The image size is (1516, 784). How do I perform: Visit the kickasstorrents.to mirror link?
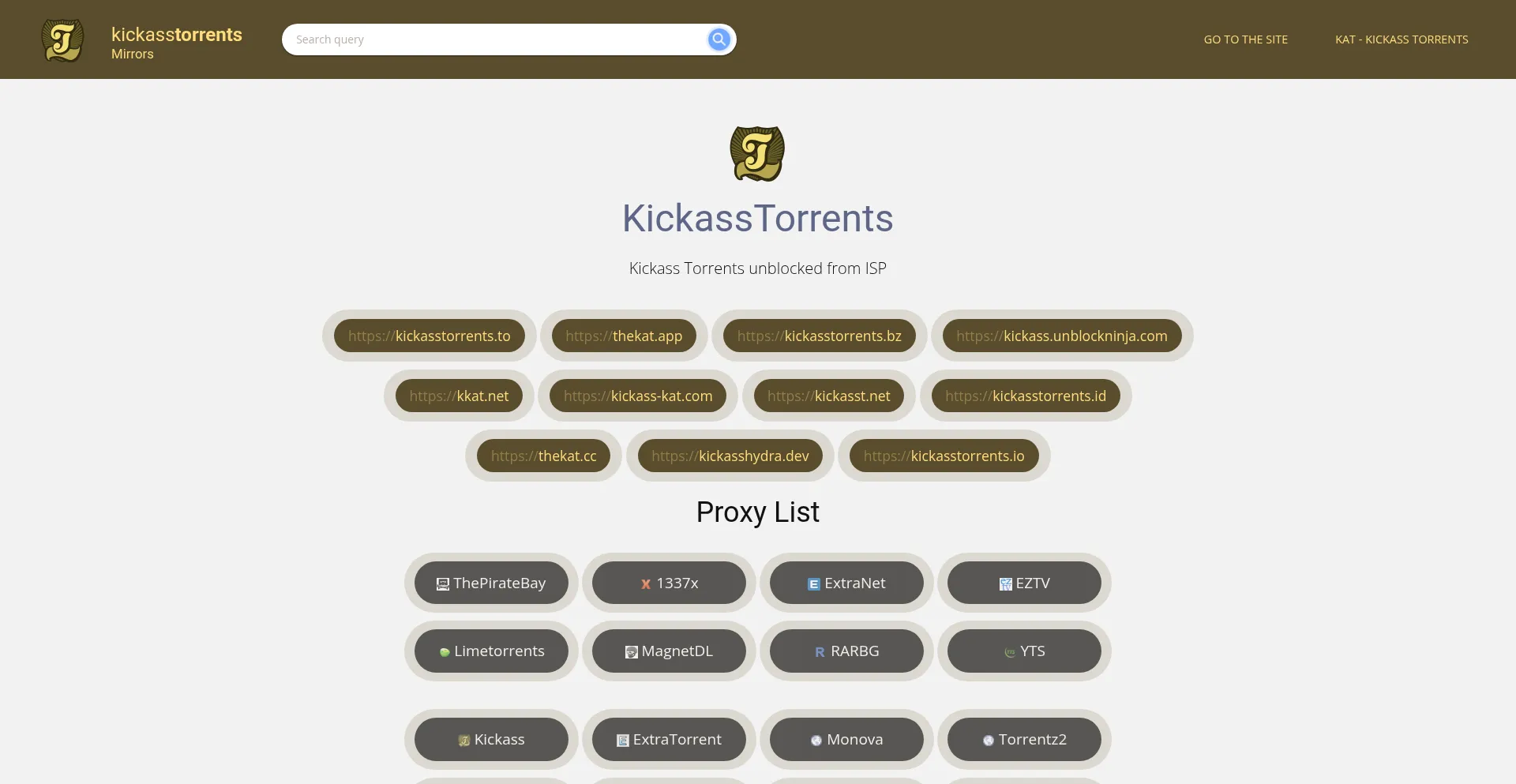(429, 336)
